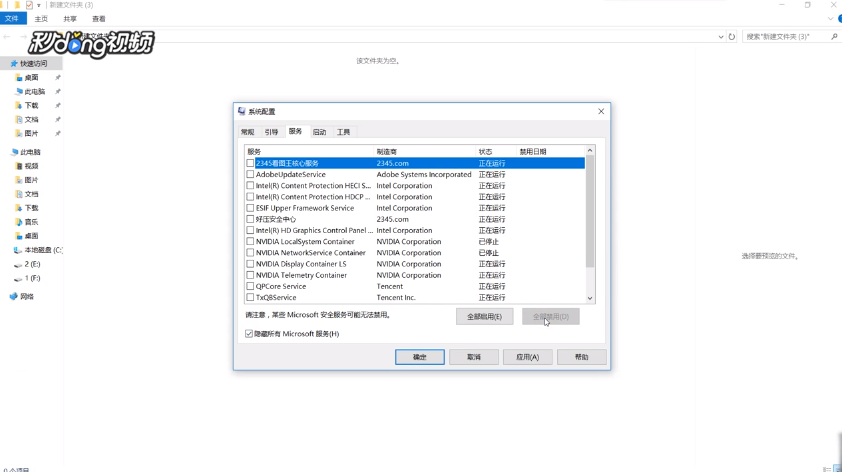Click the 取消 button
Image resolution: width=842 pixels, height=472 pixels.
(x=474, y=357)
